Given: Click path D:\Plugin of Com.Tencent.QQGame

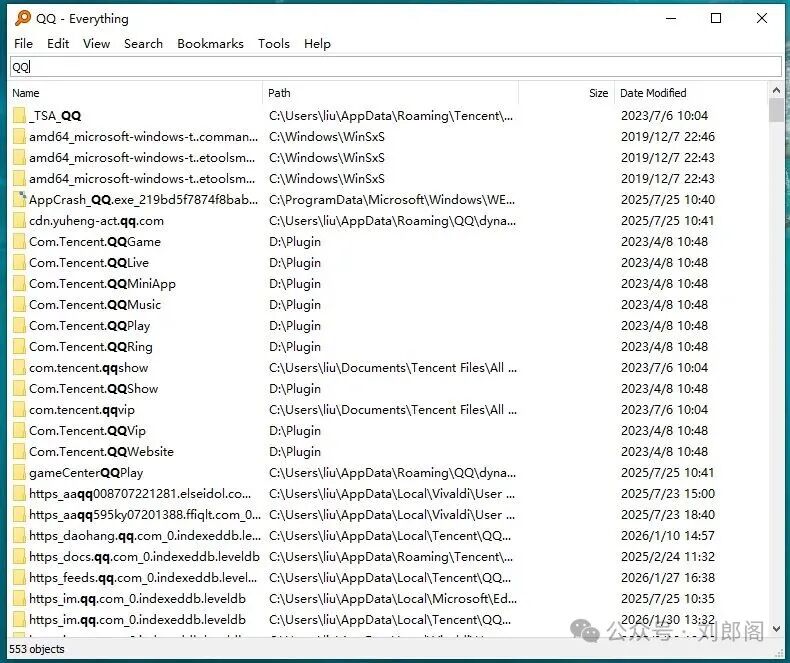Looking at the screenshot, I should 295,242.
